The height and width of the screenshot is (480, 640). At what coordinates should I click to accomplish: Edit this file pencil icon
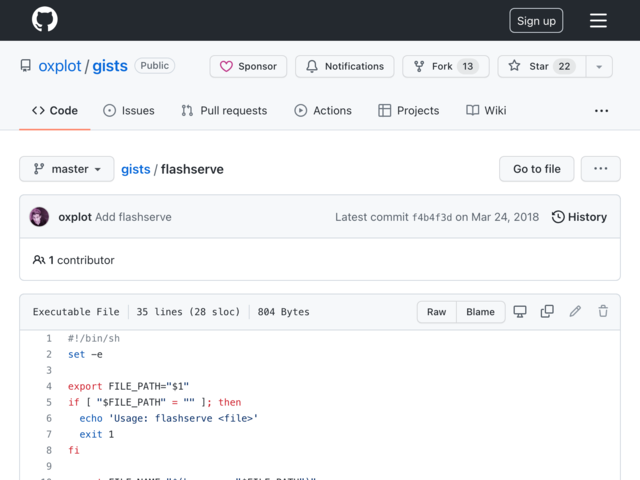point(575,311)
